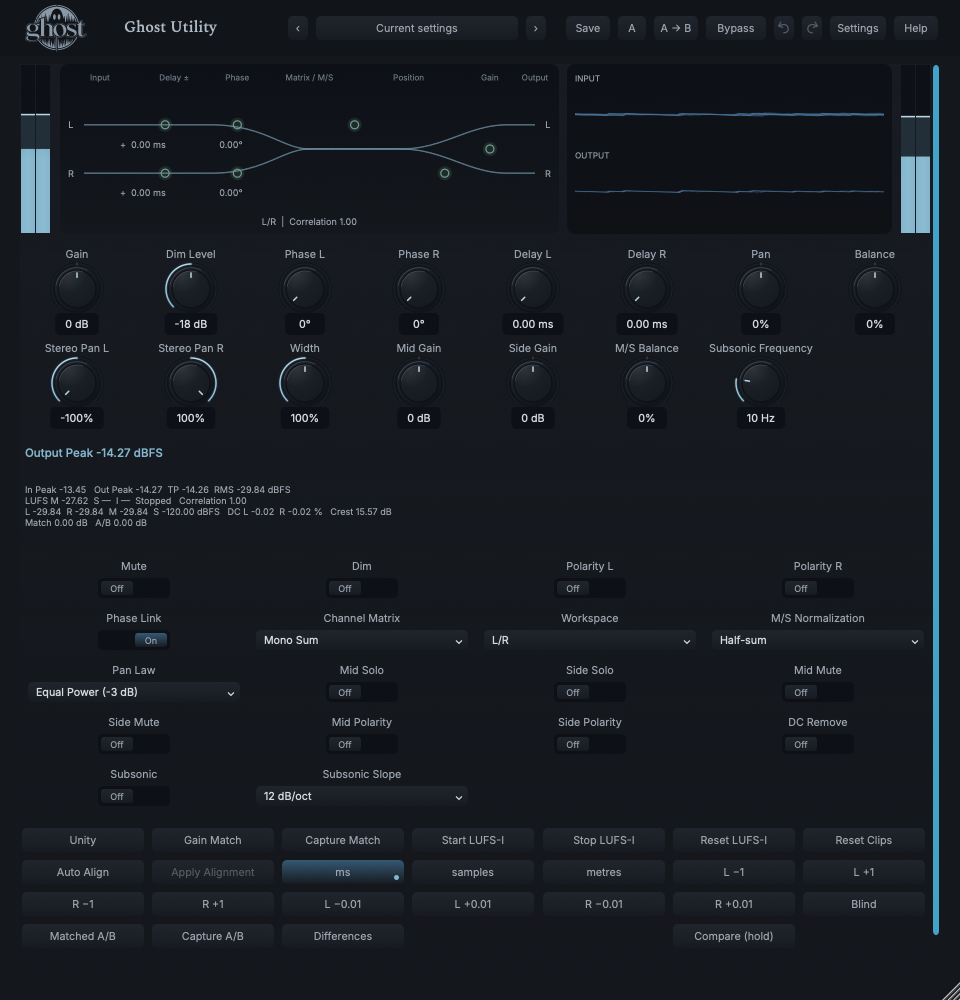960x1000 pixels.
Task: Toggle the Mid Solo switch
Action: tap(362, 693)
